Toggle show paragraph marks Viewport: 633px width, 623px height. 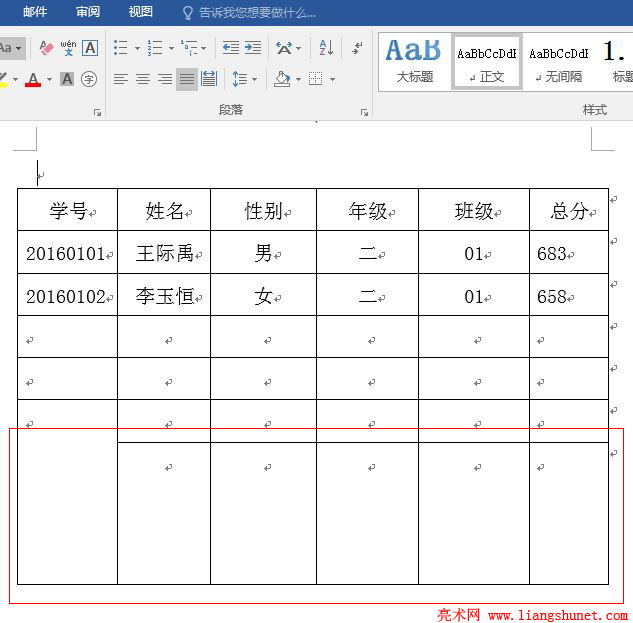(x=357, y=48)
